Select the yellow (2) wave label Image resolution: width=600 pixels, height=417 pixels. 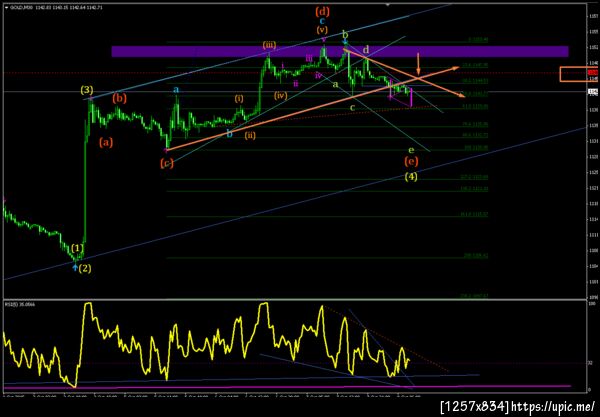coord(85,268)
